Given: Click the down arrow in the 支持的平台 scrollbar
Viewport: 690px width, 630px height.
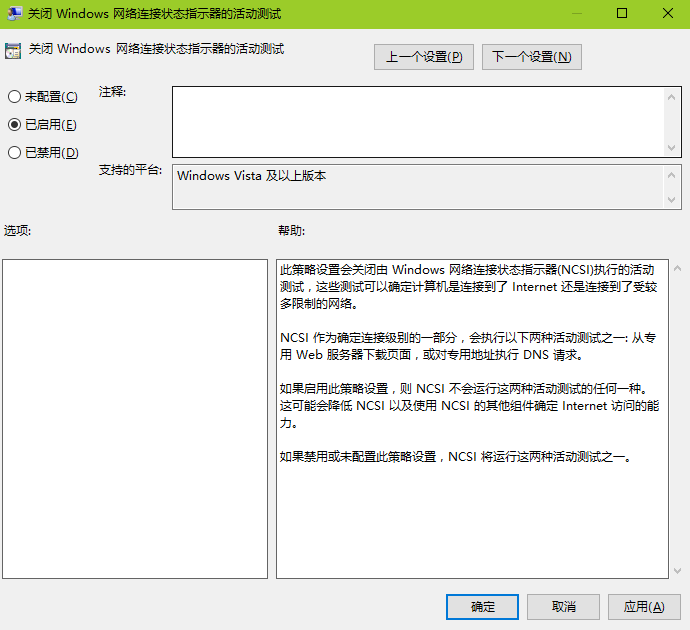Looking at the screenshot, I should 673,200.
